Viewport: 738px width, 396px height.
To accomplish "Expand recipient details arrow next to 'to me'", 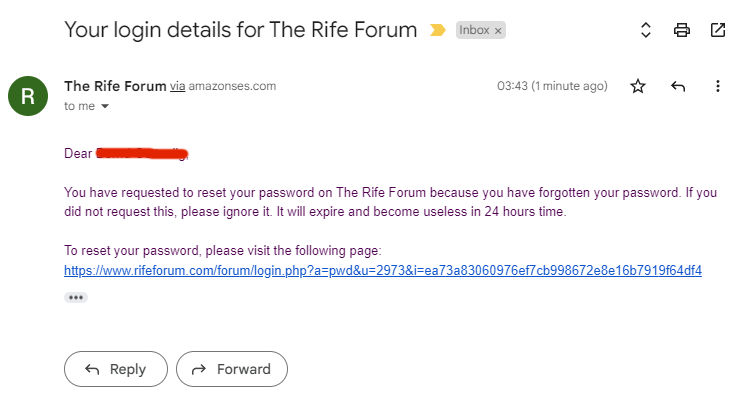I will coord(105,106).
